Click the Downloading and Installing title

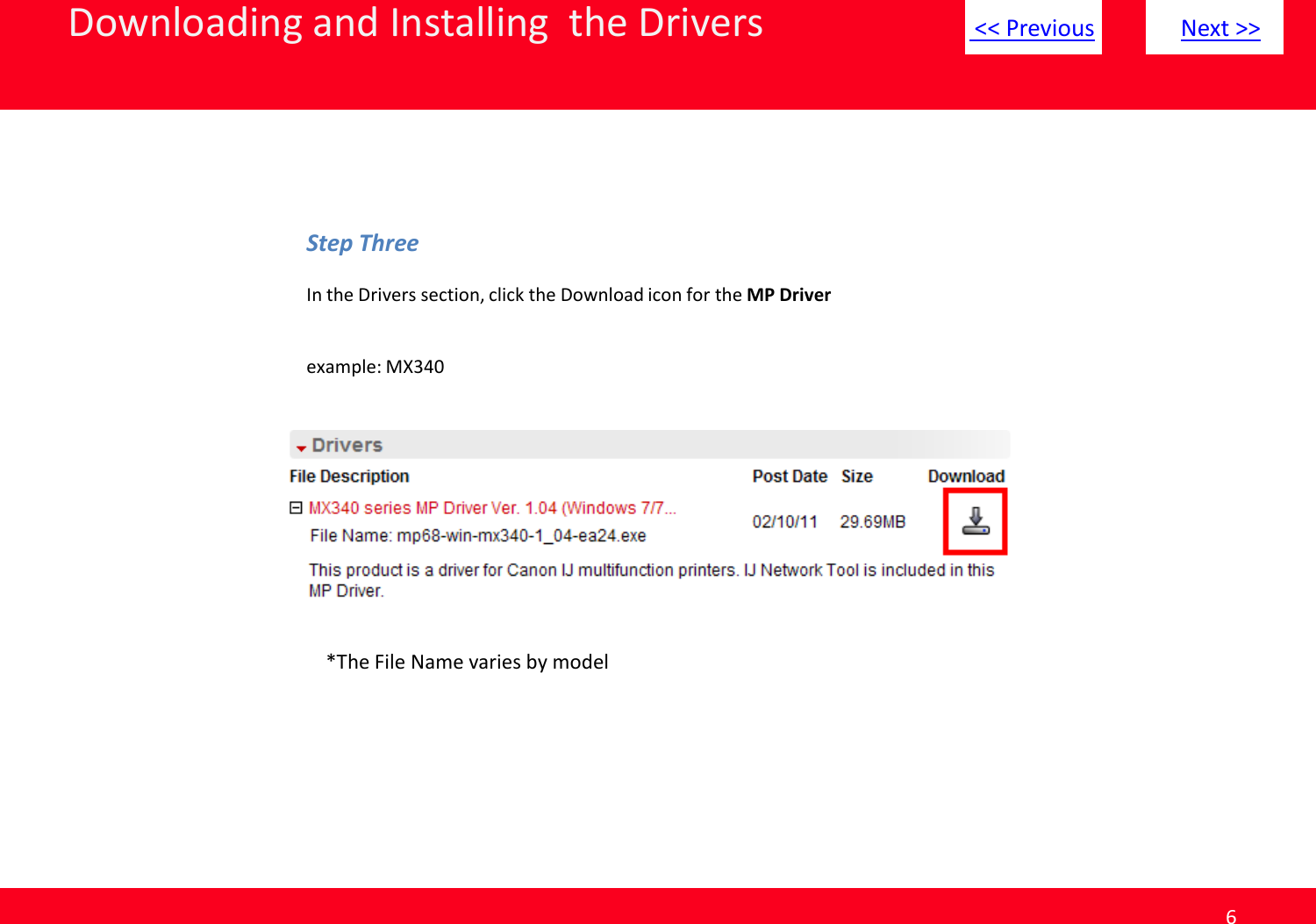[x=416, y=23]
